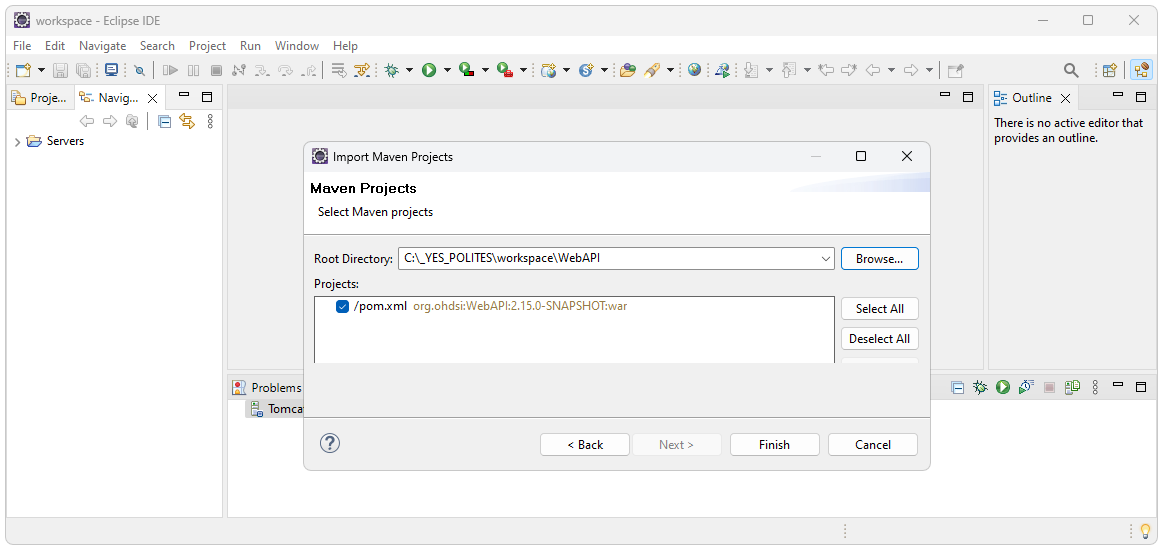Switch to the Problems tab
1161x547 pixels.
(x=267, y=387)
